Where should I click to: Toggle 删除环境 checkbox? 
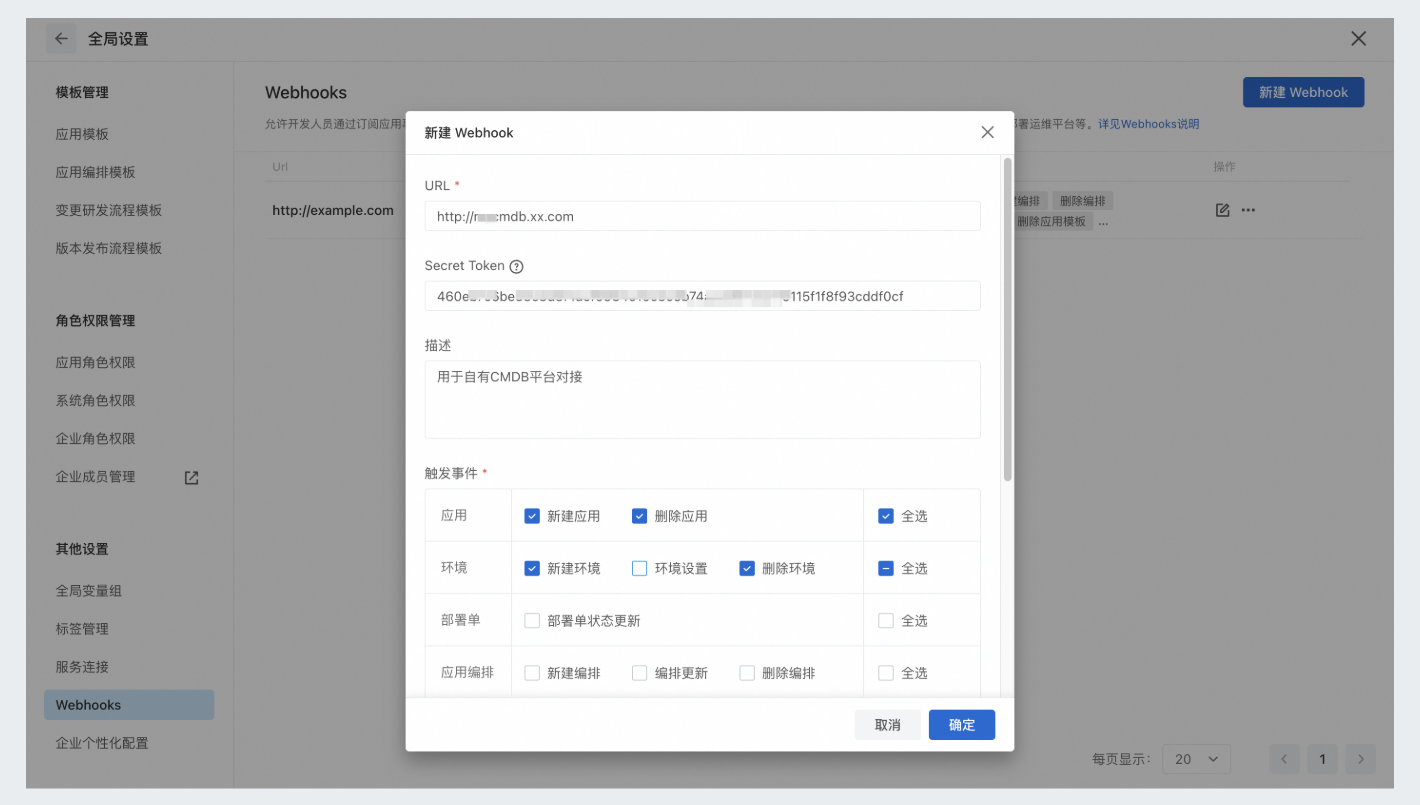point(747,568)
